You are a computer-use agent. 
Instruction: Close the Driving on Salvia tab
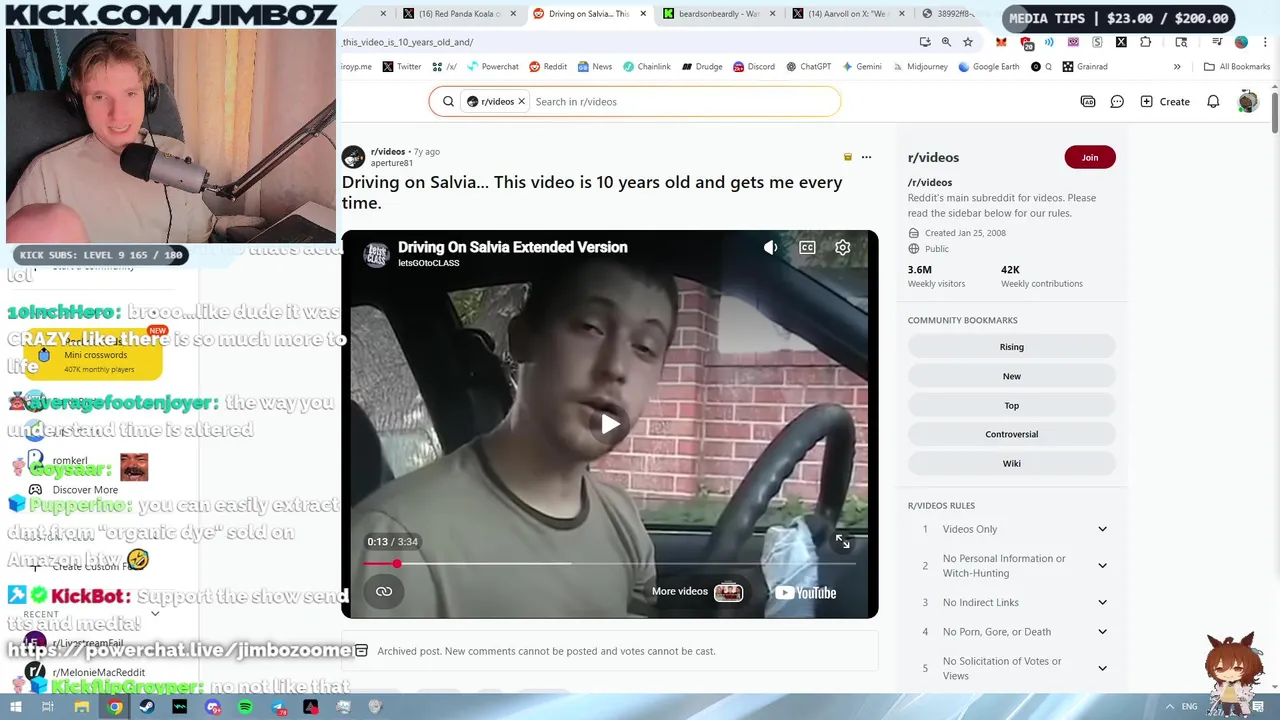coord(643,14)
